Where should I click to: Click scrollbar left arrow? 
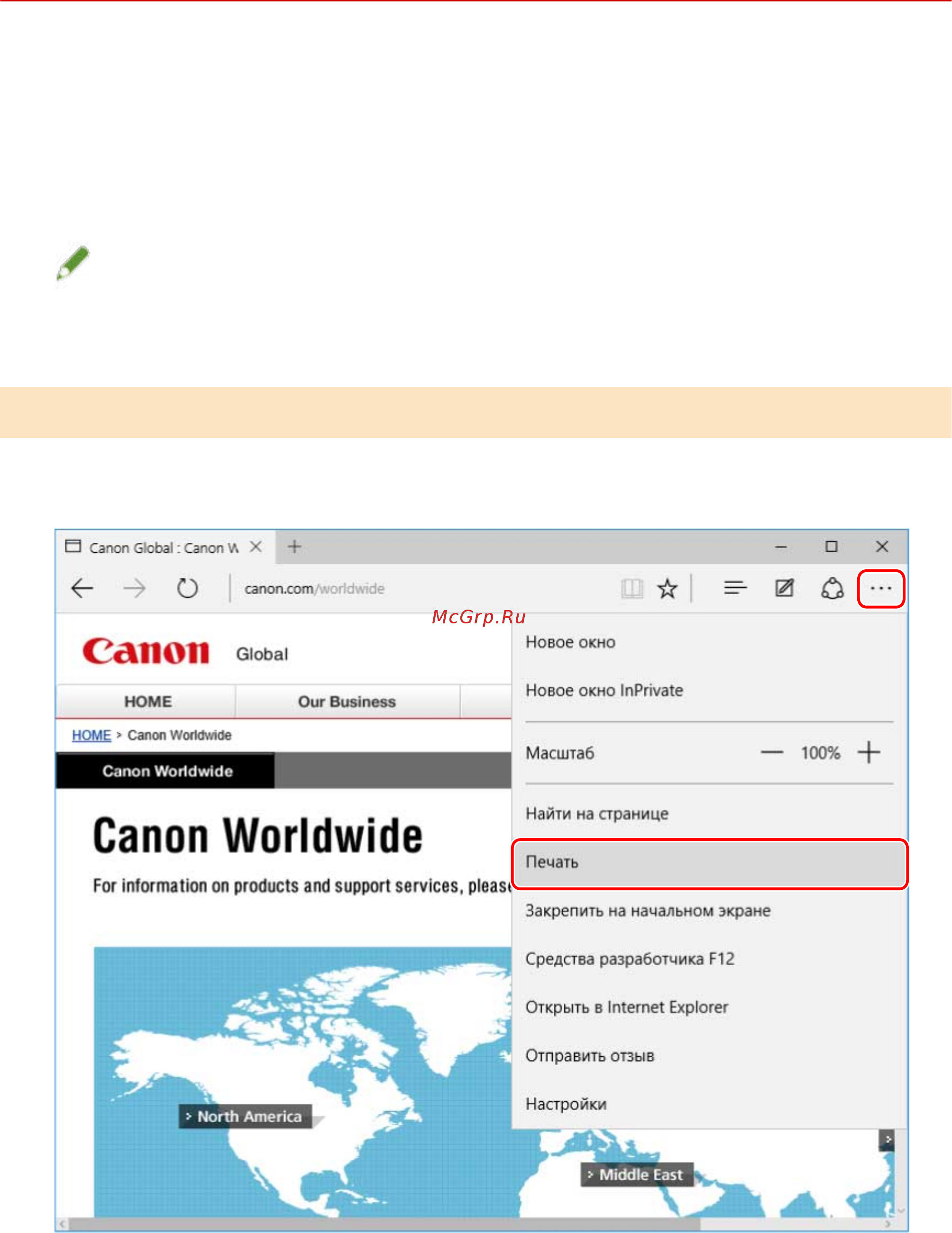coord(62,1224)
